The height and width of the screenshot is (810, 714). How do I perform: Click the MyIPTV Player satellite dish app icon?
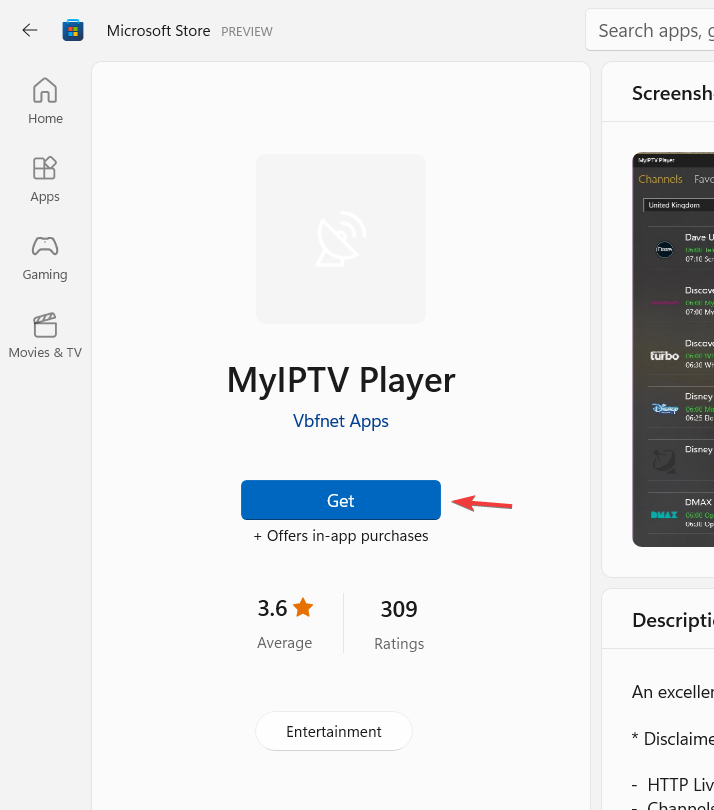[x=341, y=239]
